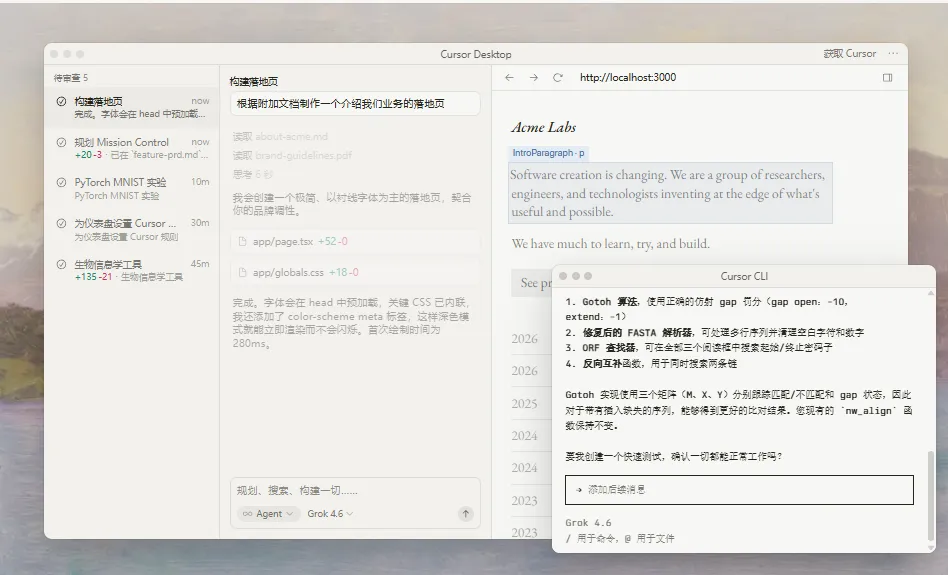Open the 规划 Mission Control task

pos(132,148)
